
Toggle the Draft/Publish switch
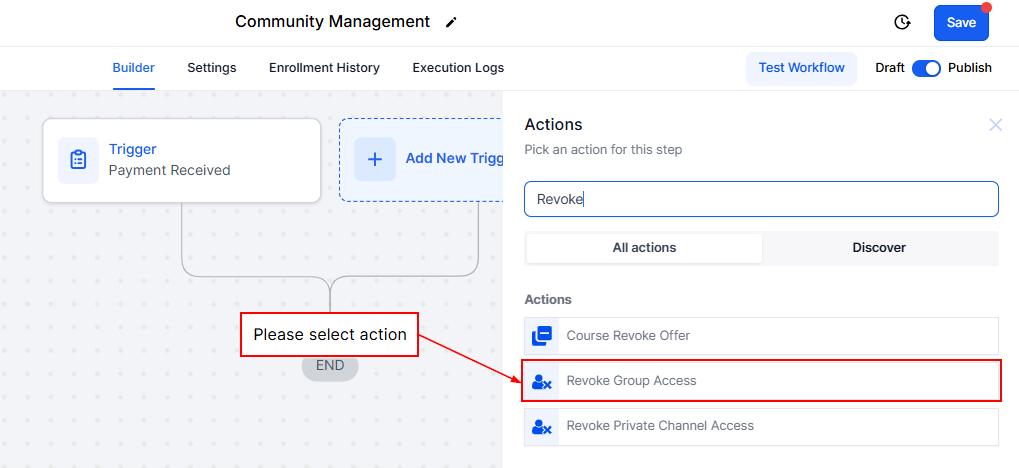(926, 68)
